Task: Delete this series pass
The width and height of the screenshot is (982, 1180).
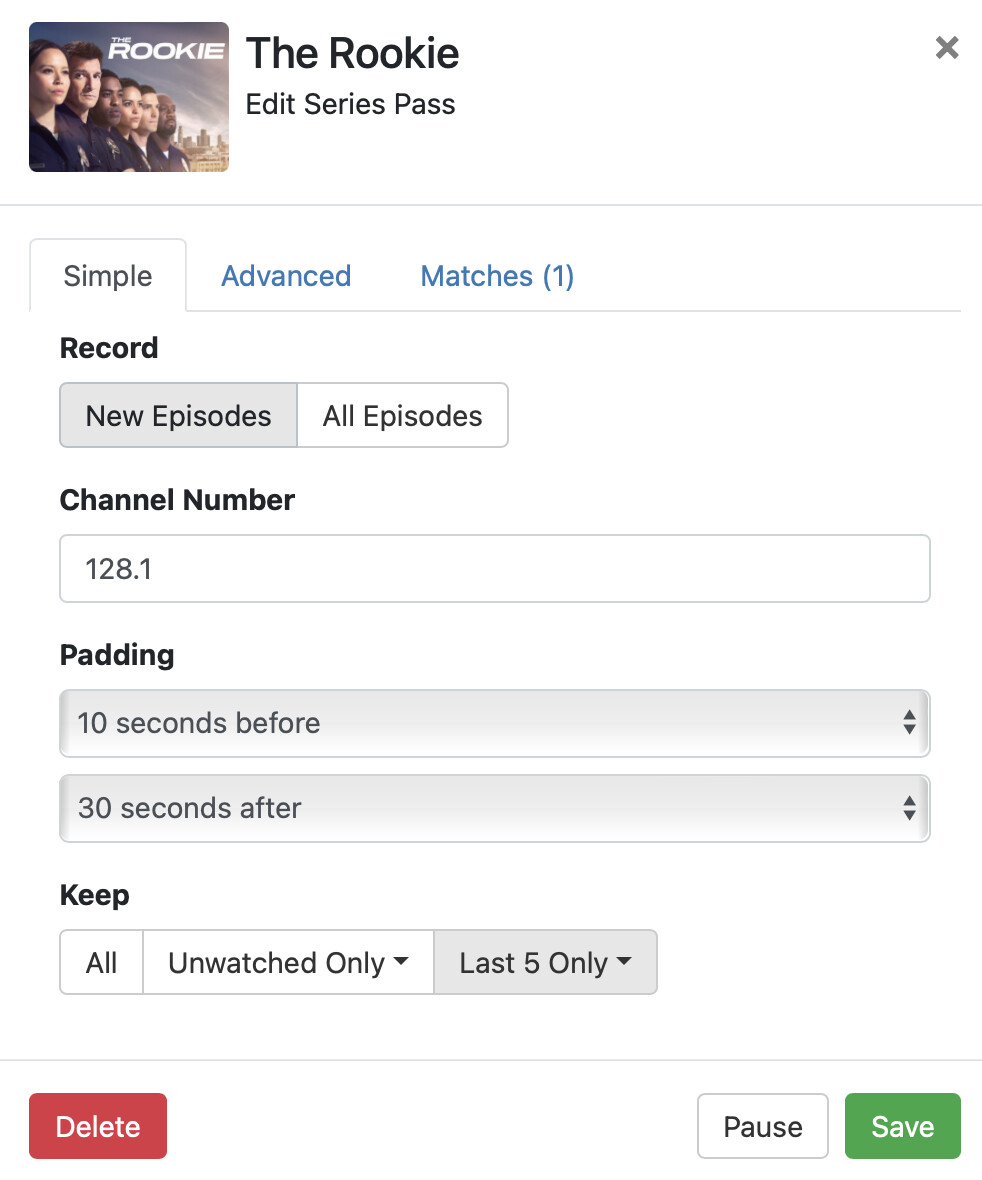Action: coord(98,1127)
